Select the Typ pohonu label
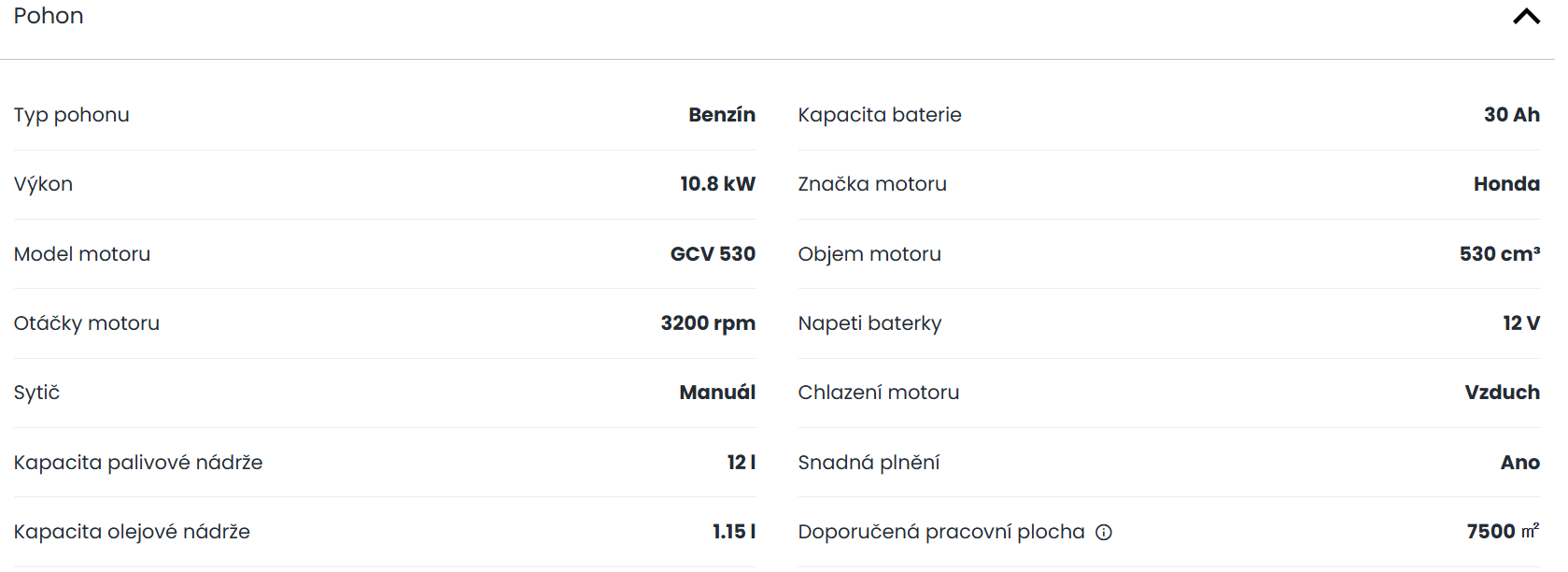1568x572 pixels. pos(72,115)
